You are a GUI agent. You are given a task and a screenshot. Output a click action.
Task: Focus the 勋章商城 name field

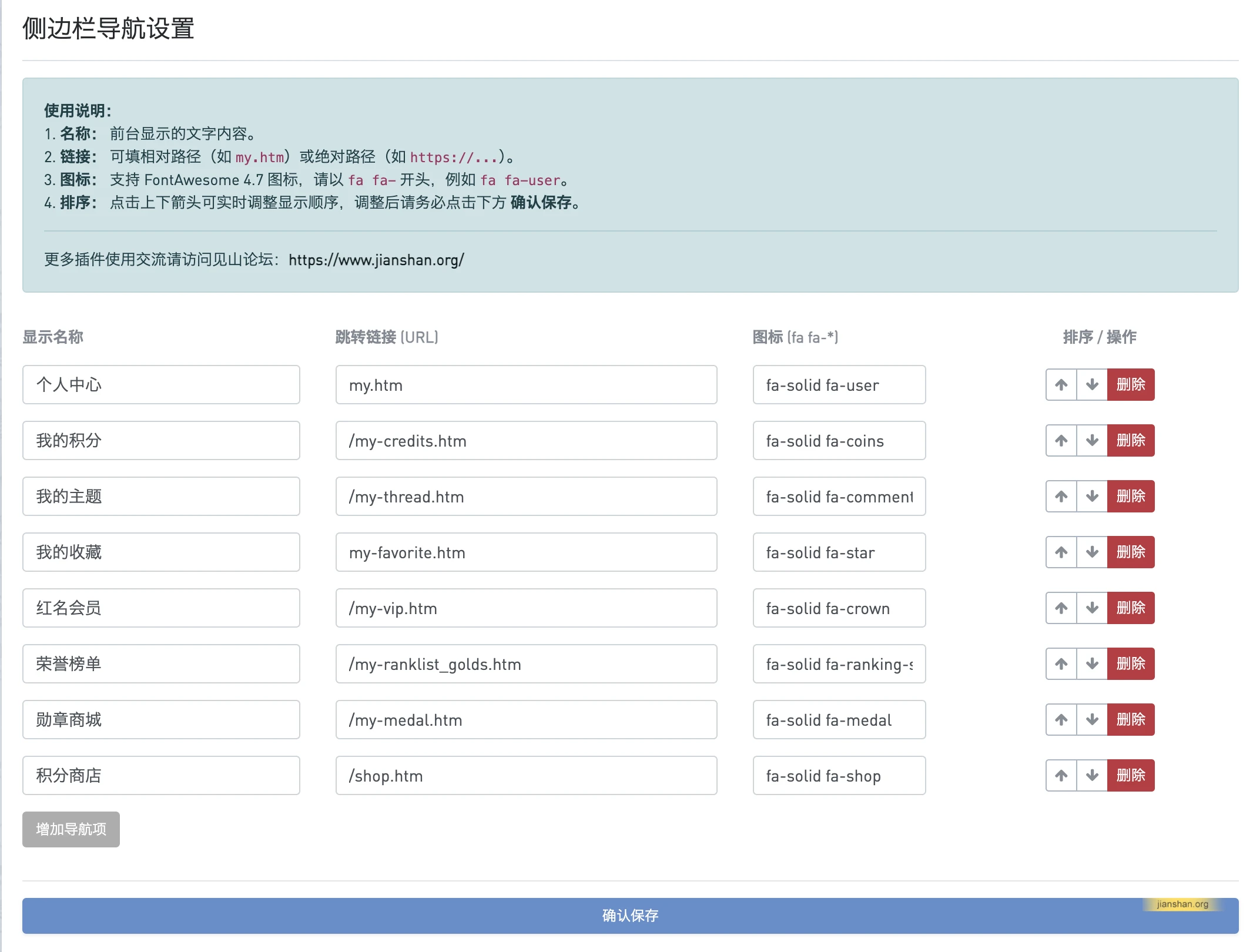pos(161,720)
